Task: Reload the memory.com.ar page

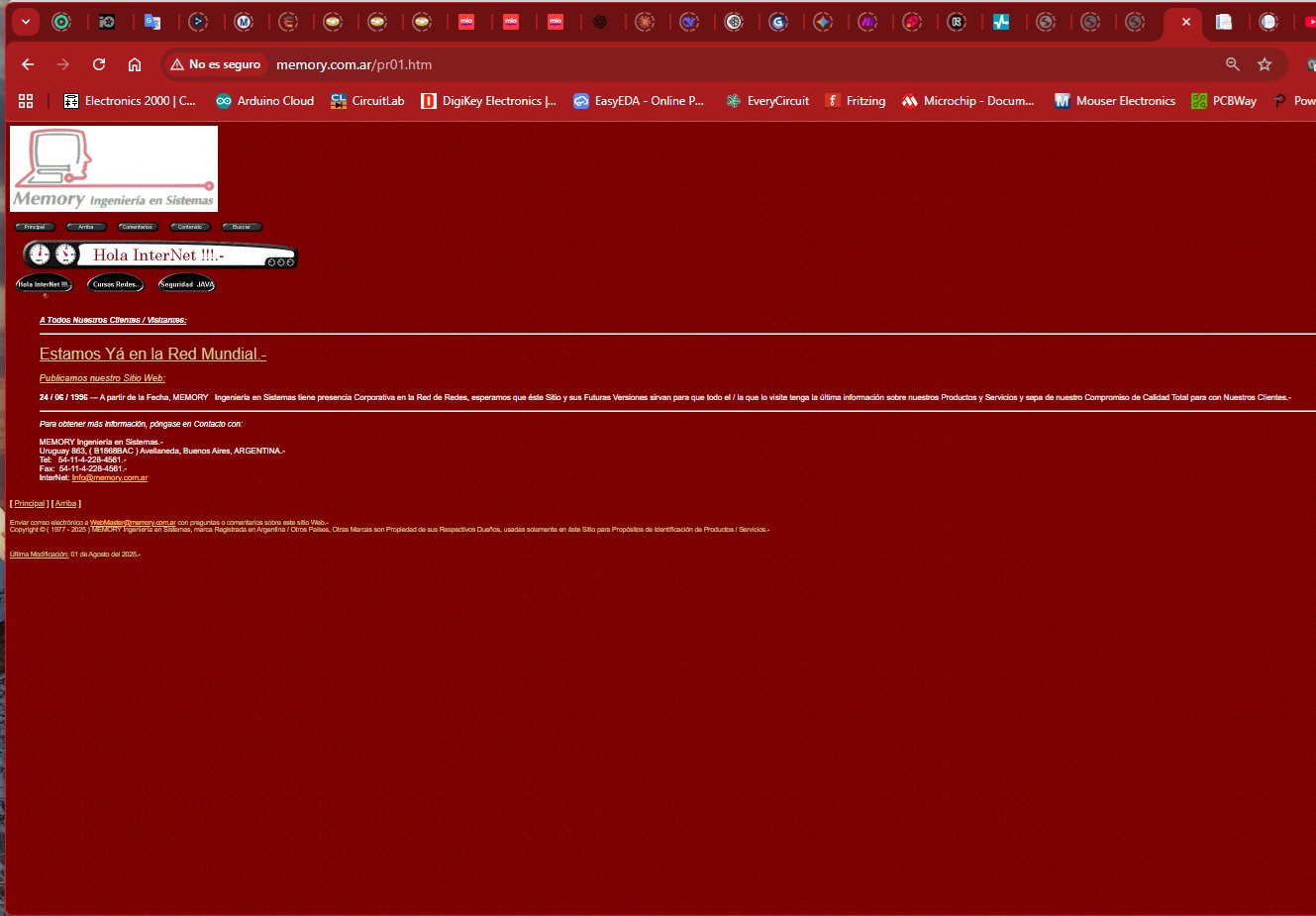Action: click(98, 63)
